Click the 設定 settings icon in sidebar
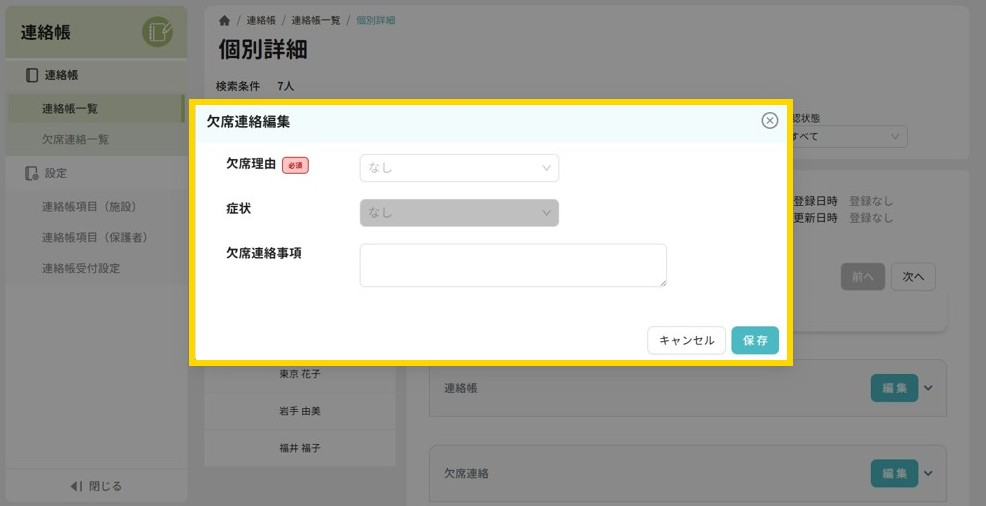This screenshot has width=986, height=506. coord(32,173)
